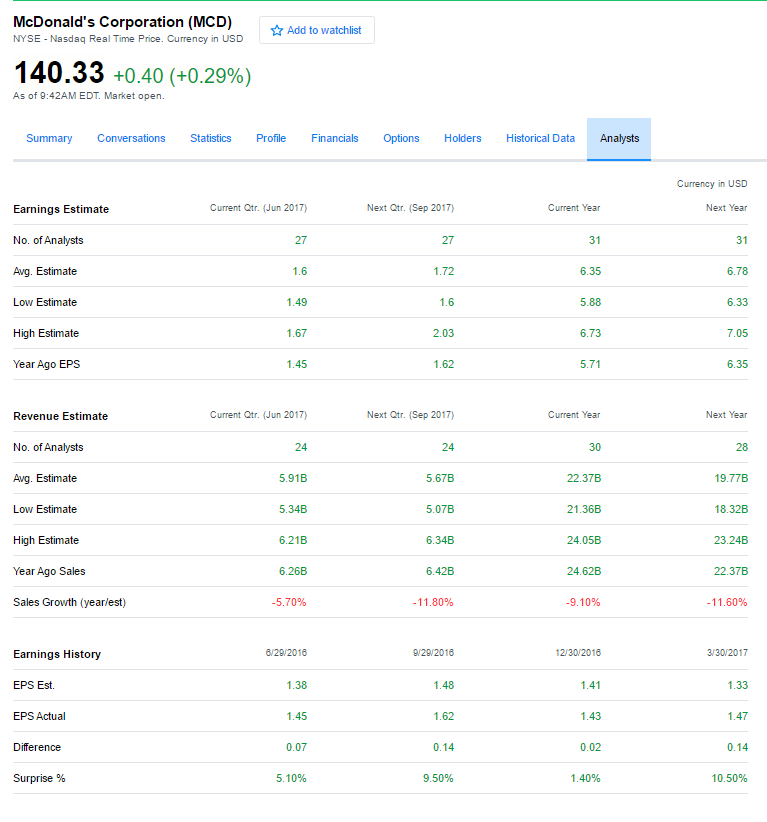Click the Sales Growth value -11.60%

[x=727, y=602]
